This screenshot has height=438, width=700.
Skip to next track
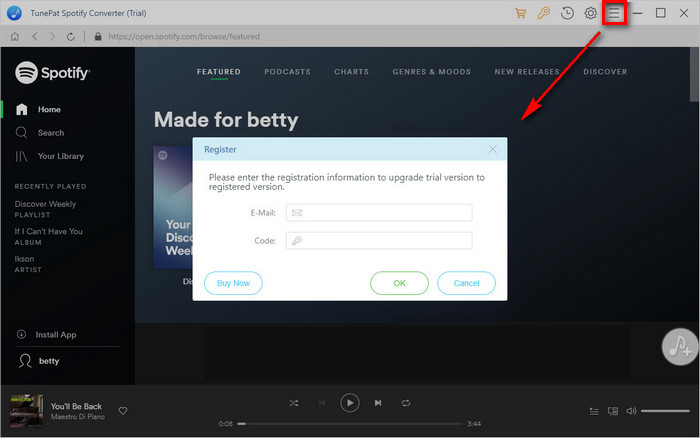point(378,403)
